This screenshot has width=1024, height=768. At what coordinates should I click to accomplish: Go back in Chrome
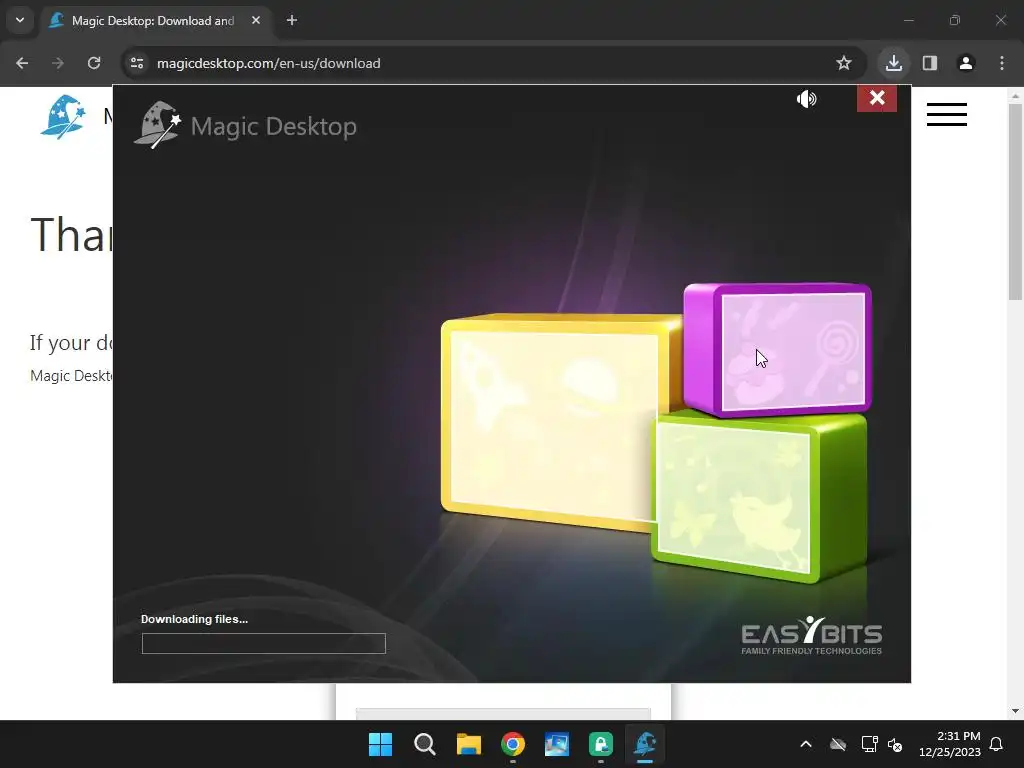tap(22, 63)
